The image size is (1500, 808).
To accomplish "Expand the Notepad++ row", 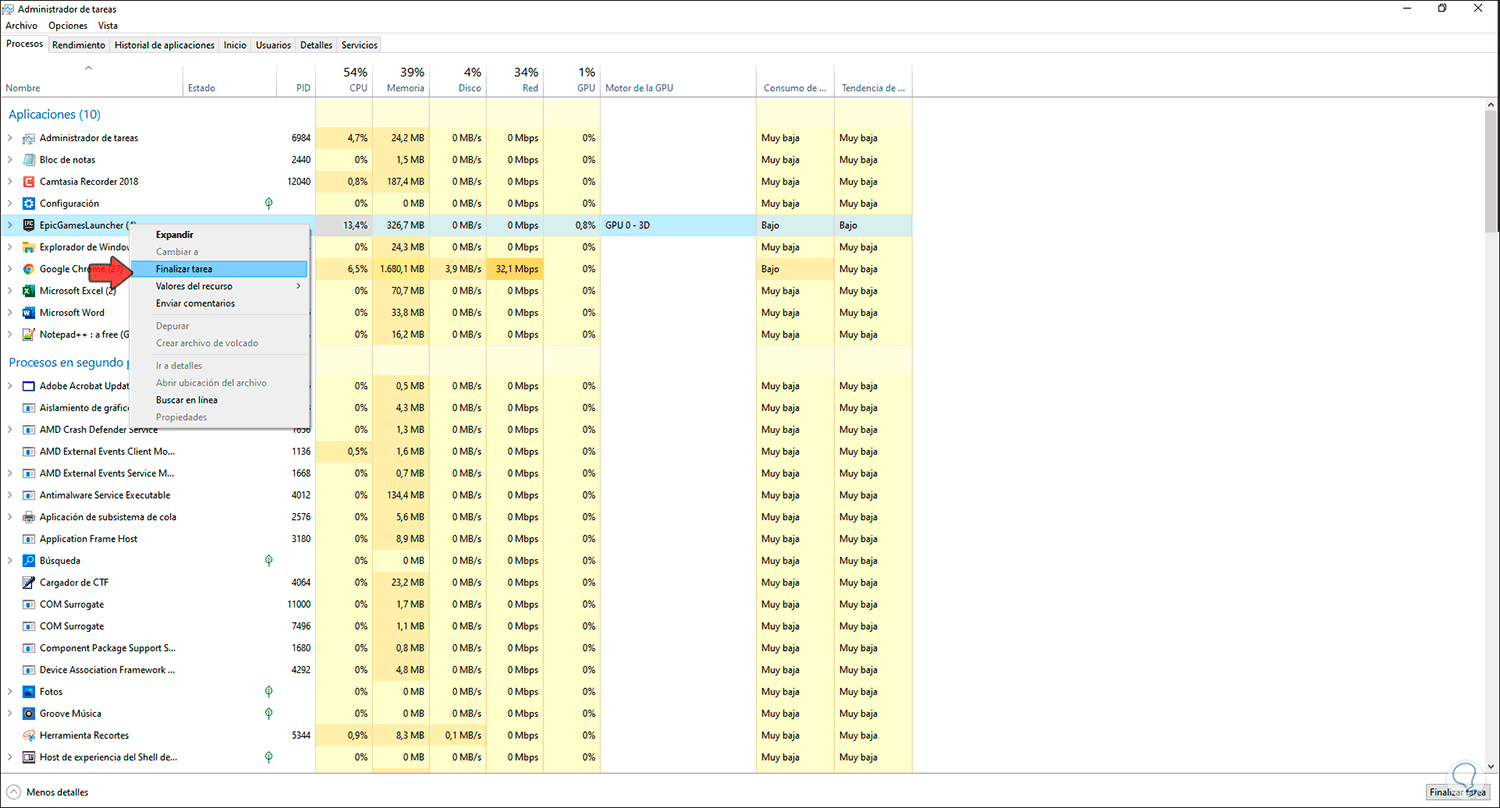I will (x=10, y=335).
